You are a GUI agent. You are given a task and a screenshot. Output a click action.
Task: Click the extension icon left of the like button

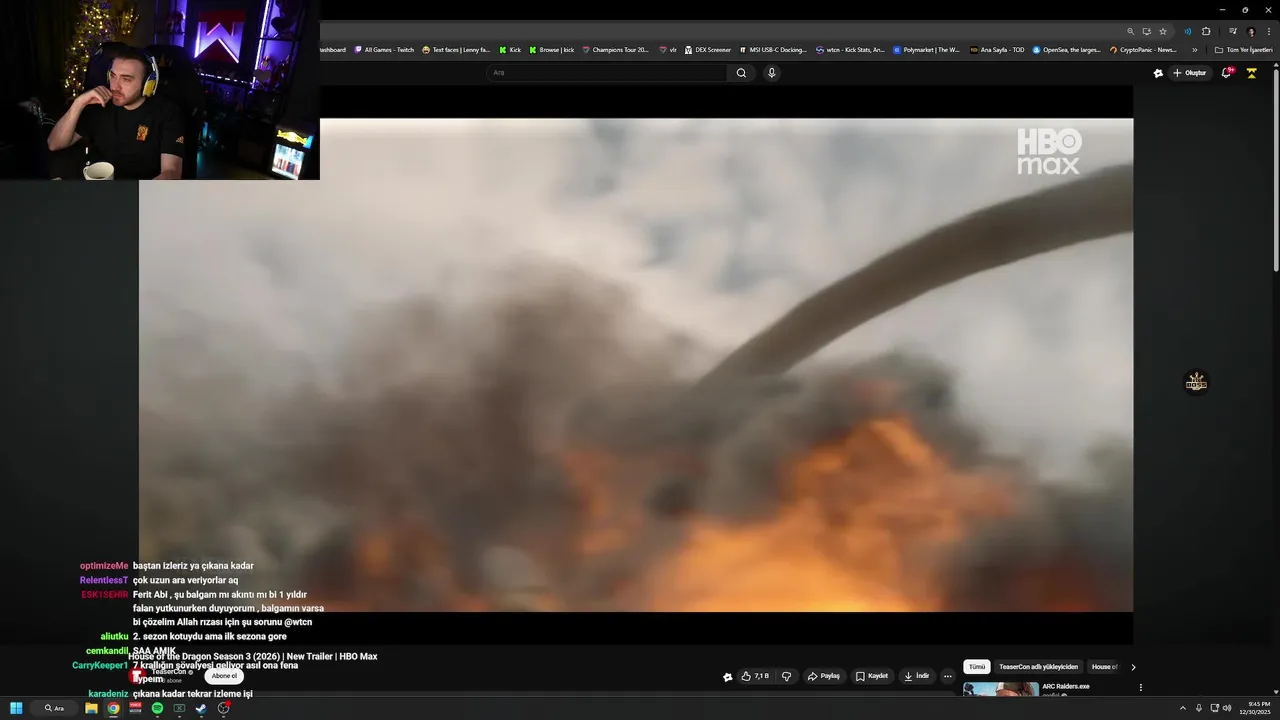728,677
